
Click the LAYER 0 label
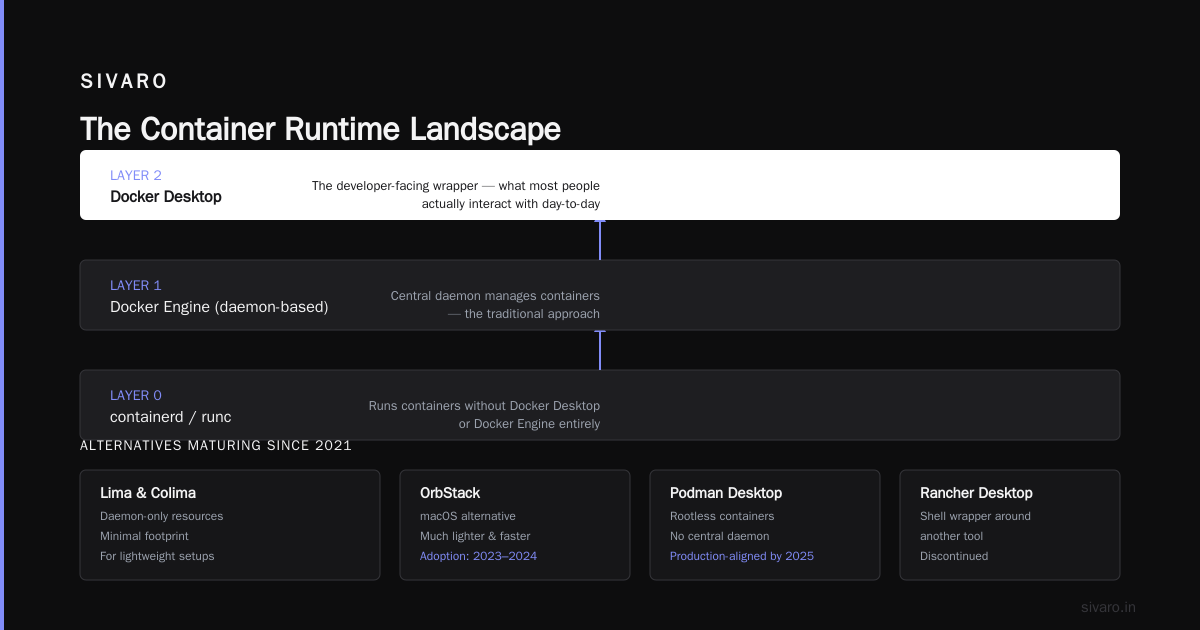(x=136, y=395)
